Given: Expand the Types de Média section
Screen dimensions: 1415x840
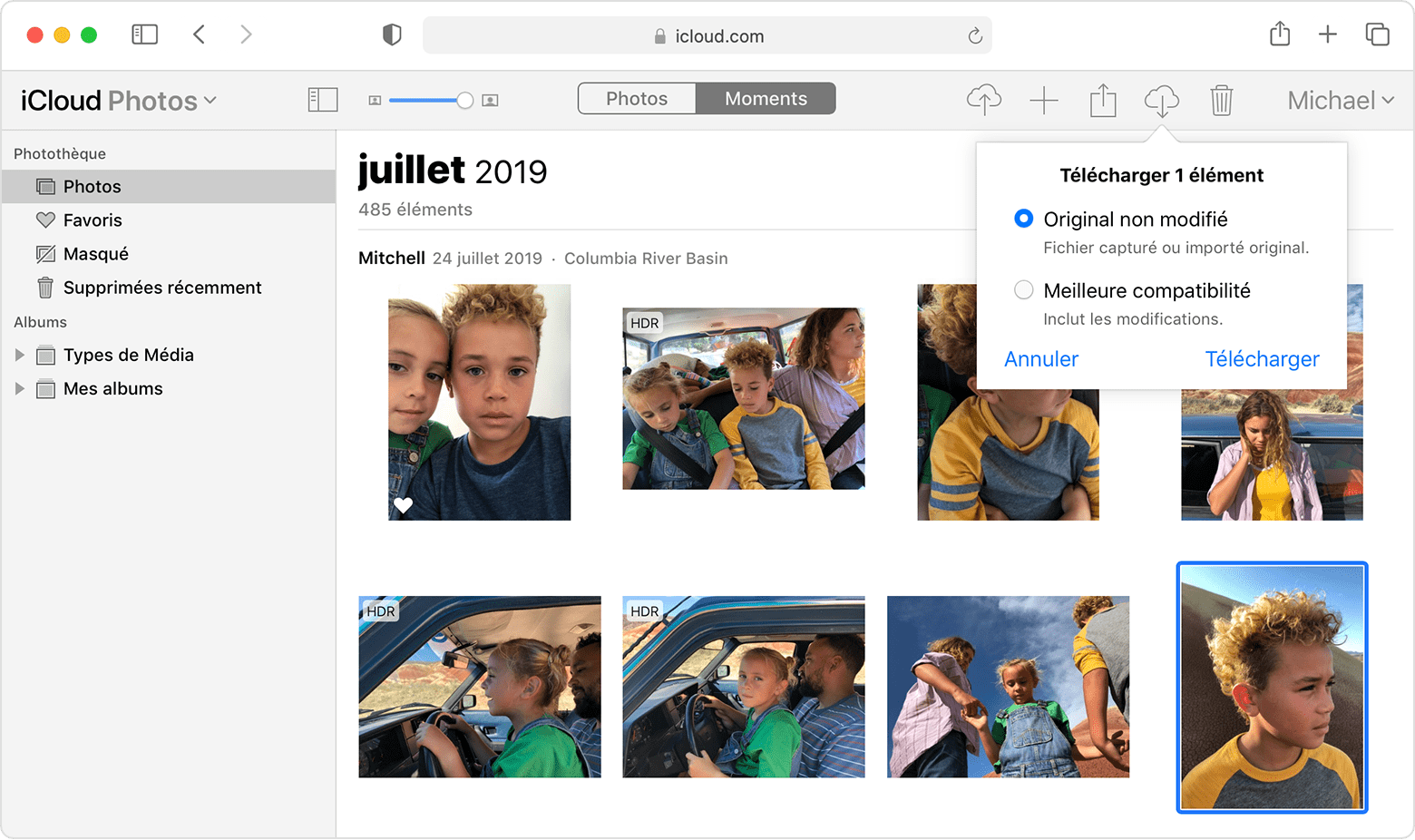Looking at the screenshot, I should (20, 355).
